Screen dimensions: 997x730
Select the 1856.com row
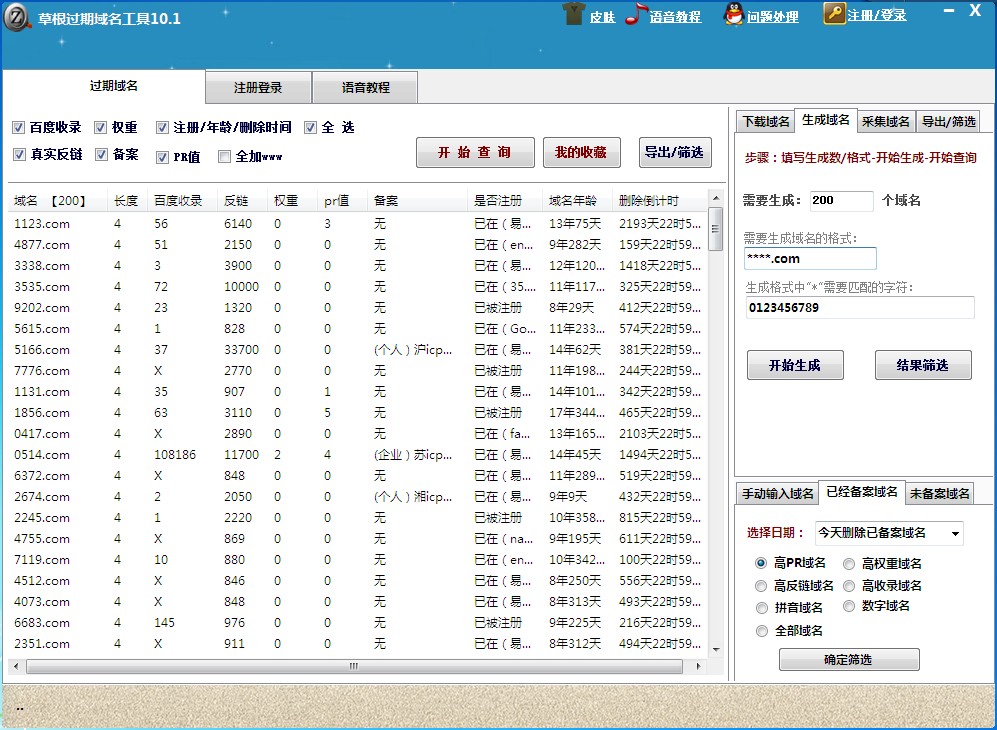pos(357,413)
